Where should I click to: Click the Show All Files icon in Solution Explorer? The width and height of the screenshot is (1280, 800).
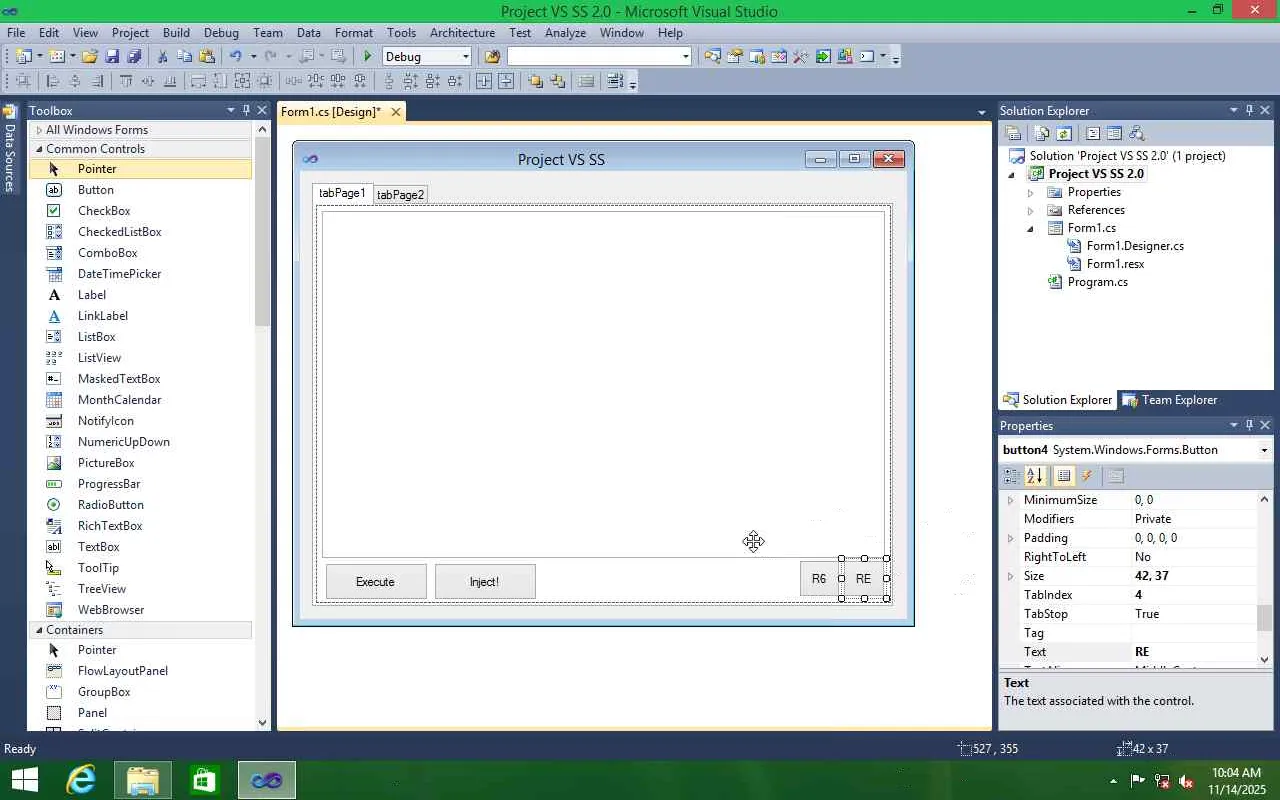point(1042,133)
